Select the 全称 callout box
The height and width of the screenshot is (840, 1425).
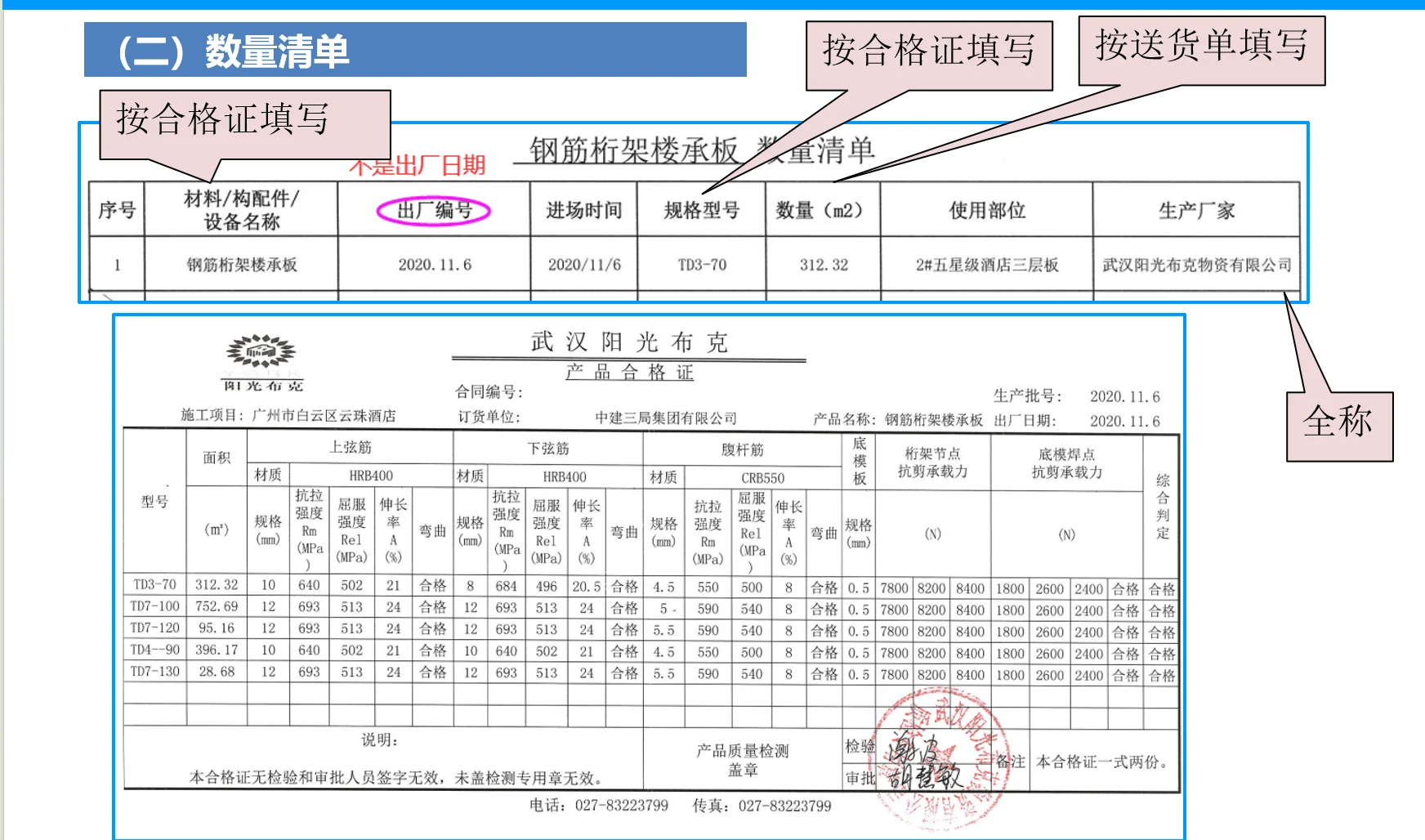1338,425
